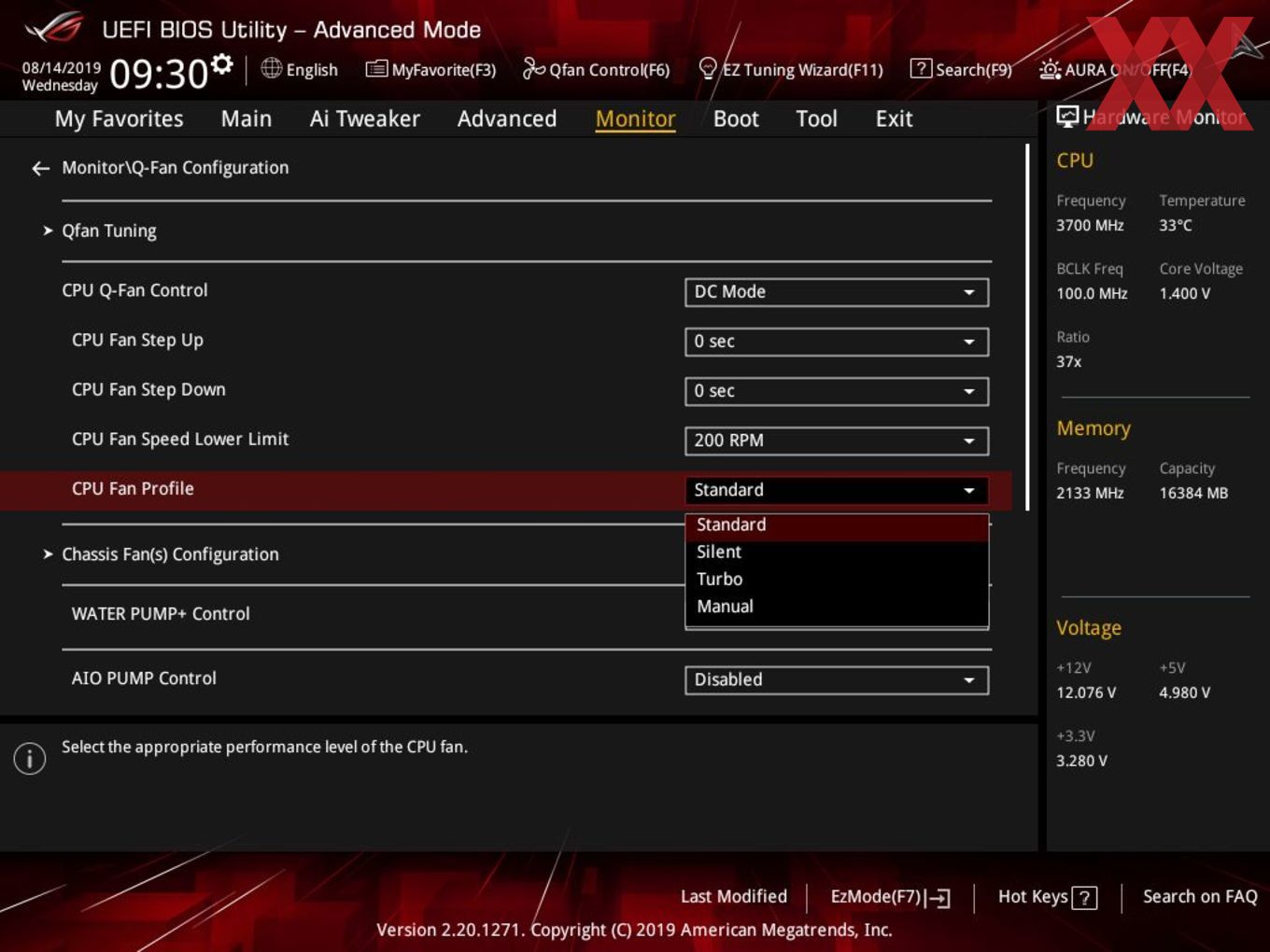The height and width of the screenshot is (952, 1270).
Task: Click Last Modified button
Action: (x=734, y=897)
